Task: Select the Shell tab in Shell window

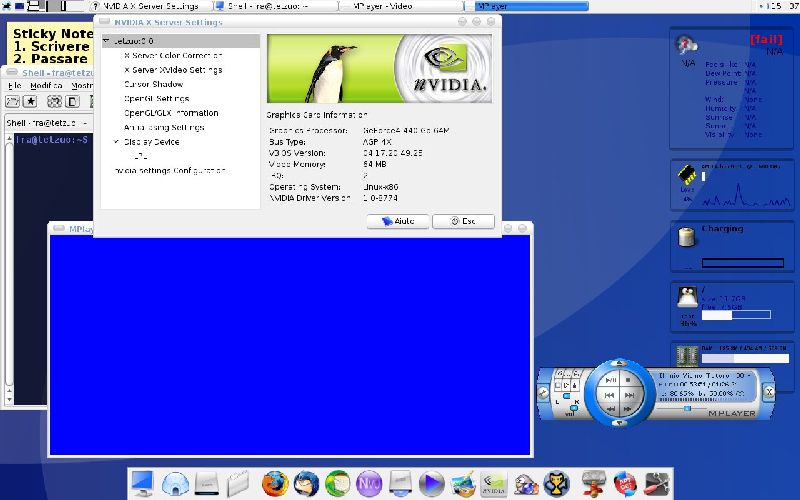Action: click(46, 123)
